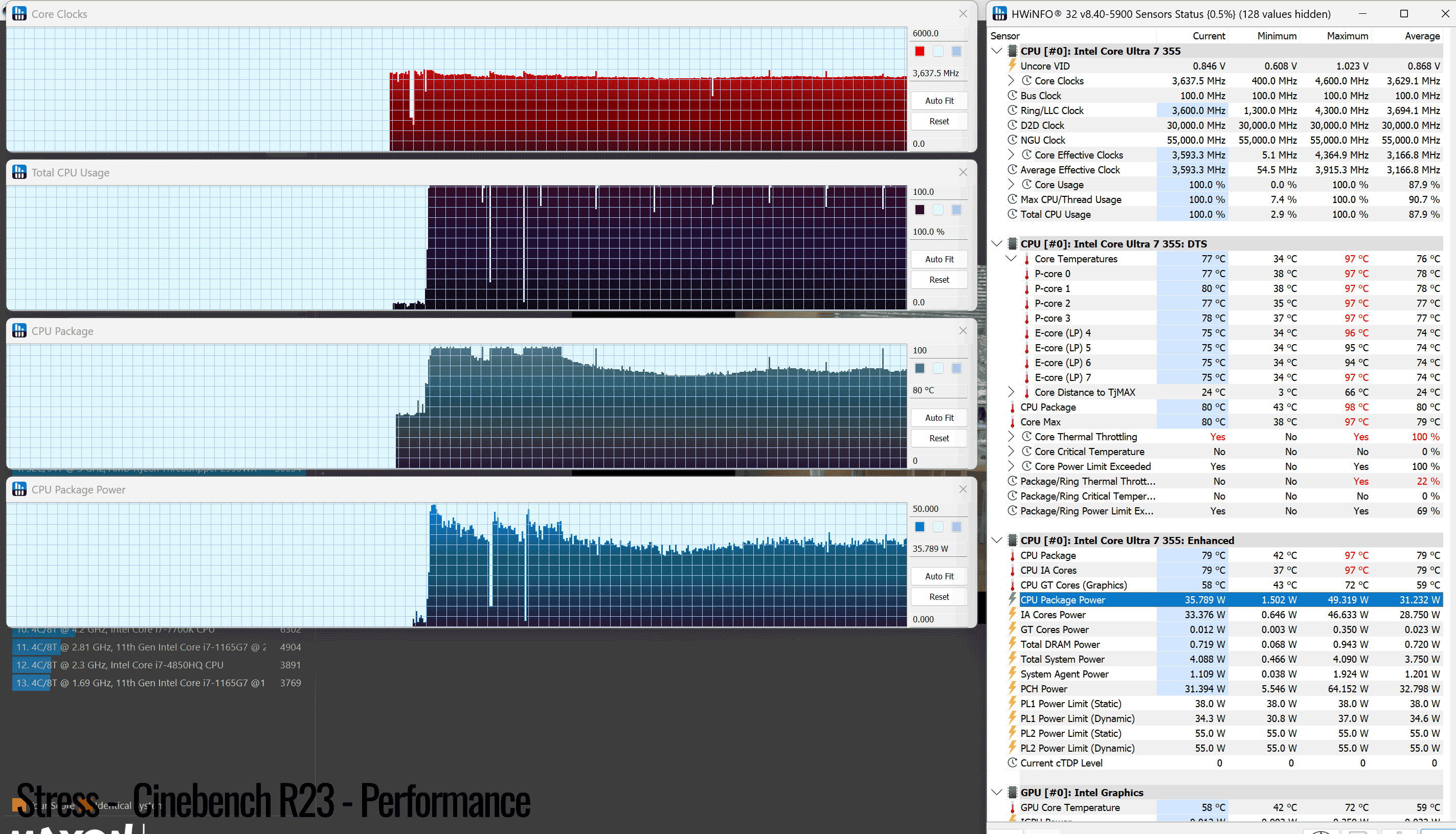Click Auto Fit in Total CPU Usage graph
Viewport: 1456px width, 834px height.
click(939, 259)
